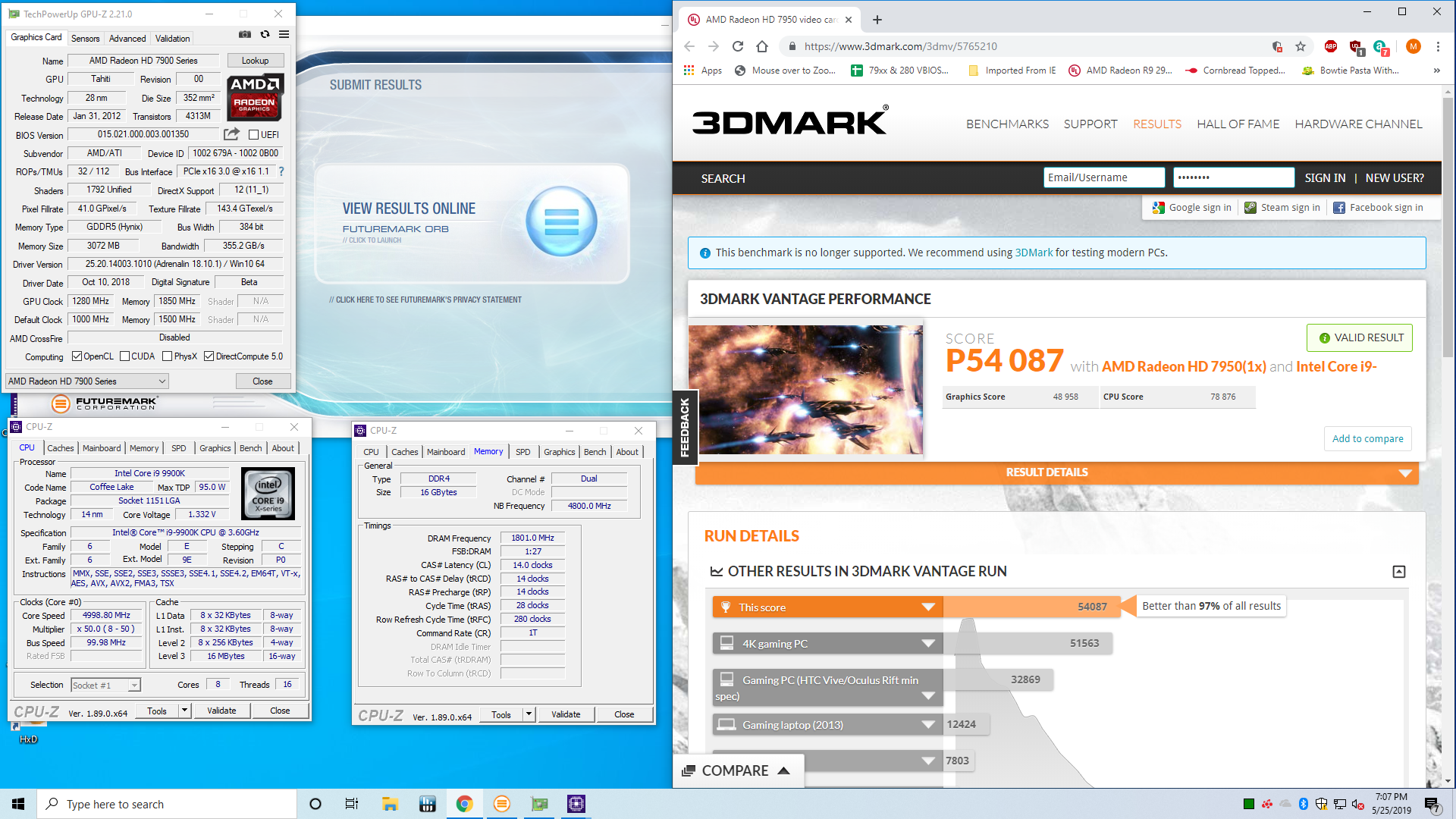Open notification center icon in system tray
1456x819 pixels.
point(1432,804)
